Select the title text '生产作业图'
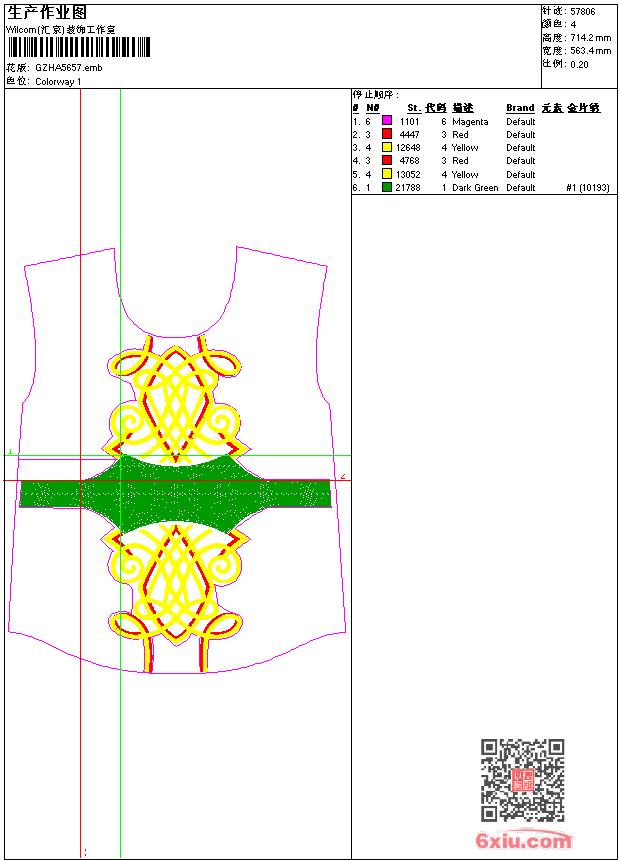Viewport: 620px width, 860px height. click(47, 13)
